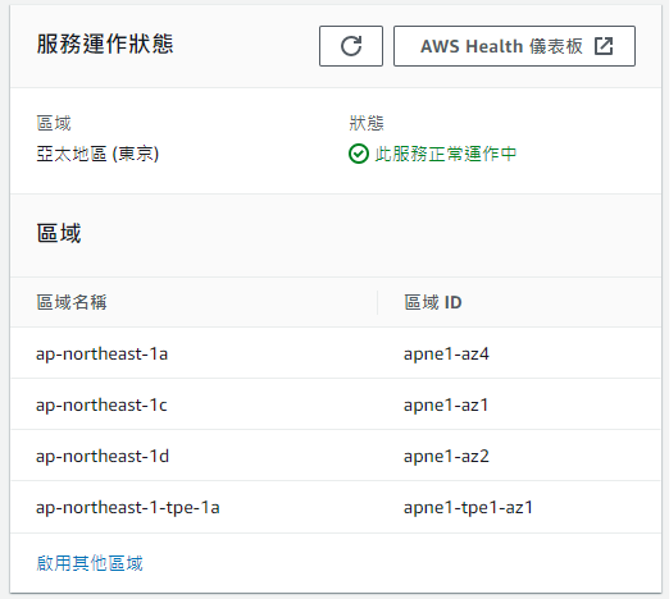Click the apne1-tpe1-az1 zone ID
The height and width of the screenshot is (600, 670).
tap(468, 508)
